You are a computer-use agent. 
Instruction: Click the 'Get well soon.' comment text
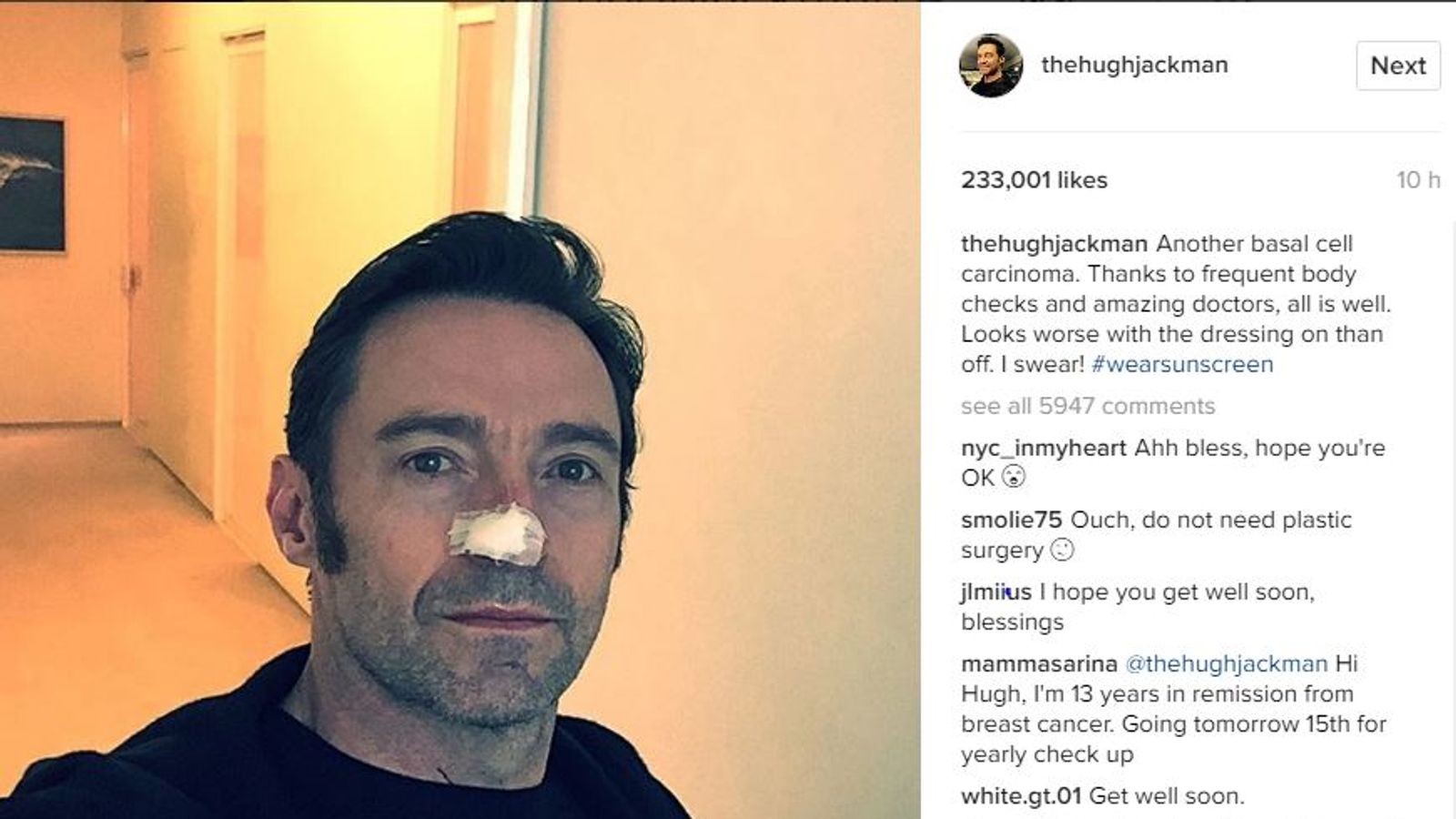[x=1167, y=796]
